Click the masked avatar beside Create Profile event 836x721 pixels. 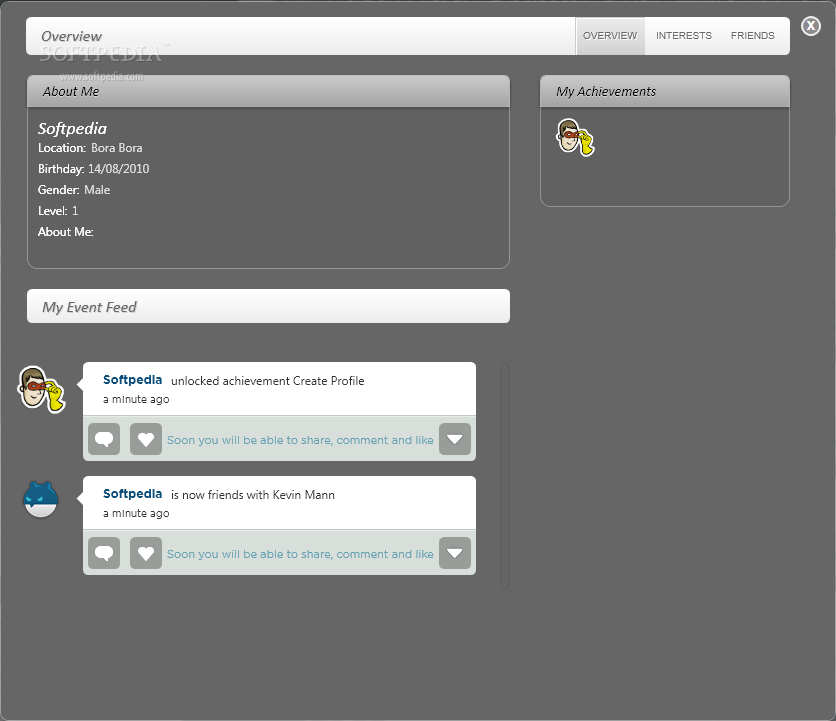41,389
